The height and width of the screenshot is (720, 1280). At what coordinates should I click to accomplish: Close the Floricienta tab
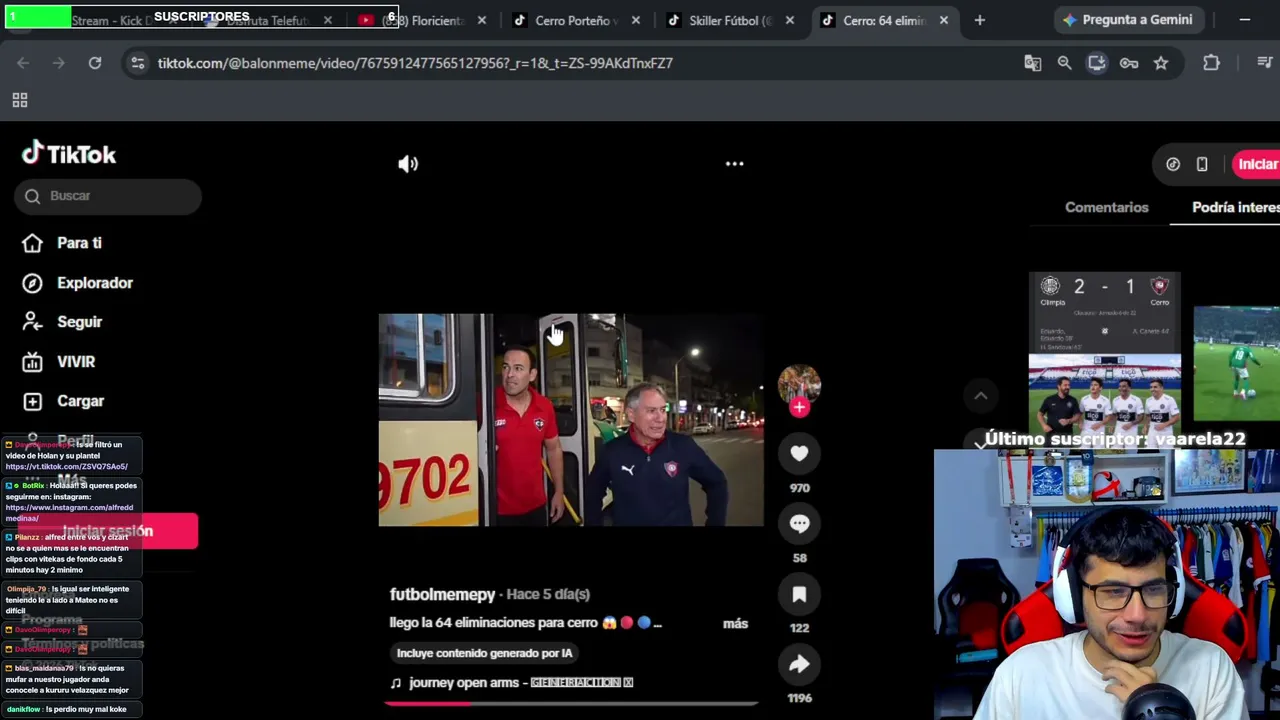[x=482, y=20]
